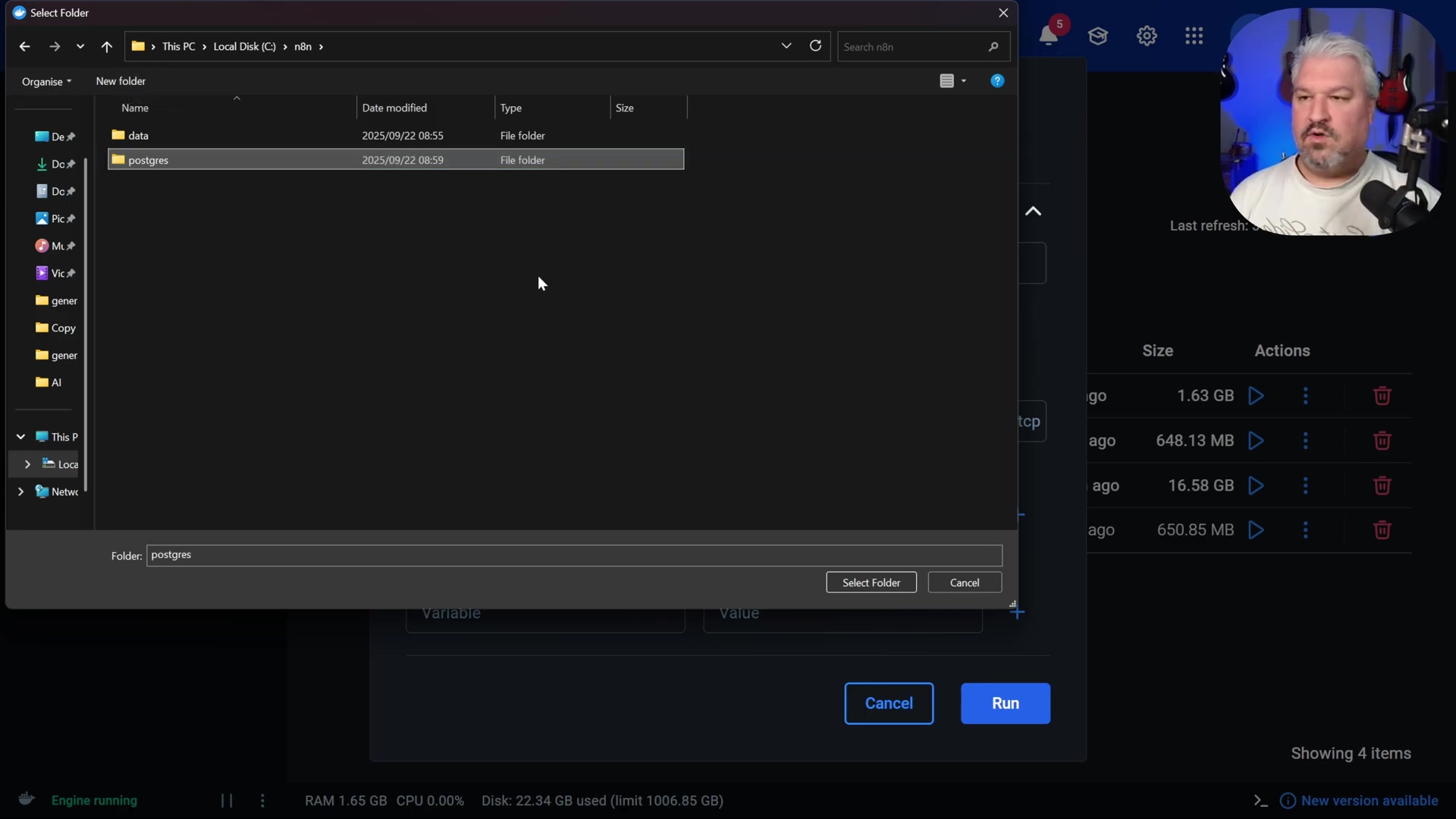Open the address bar history dropdown

786,46
